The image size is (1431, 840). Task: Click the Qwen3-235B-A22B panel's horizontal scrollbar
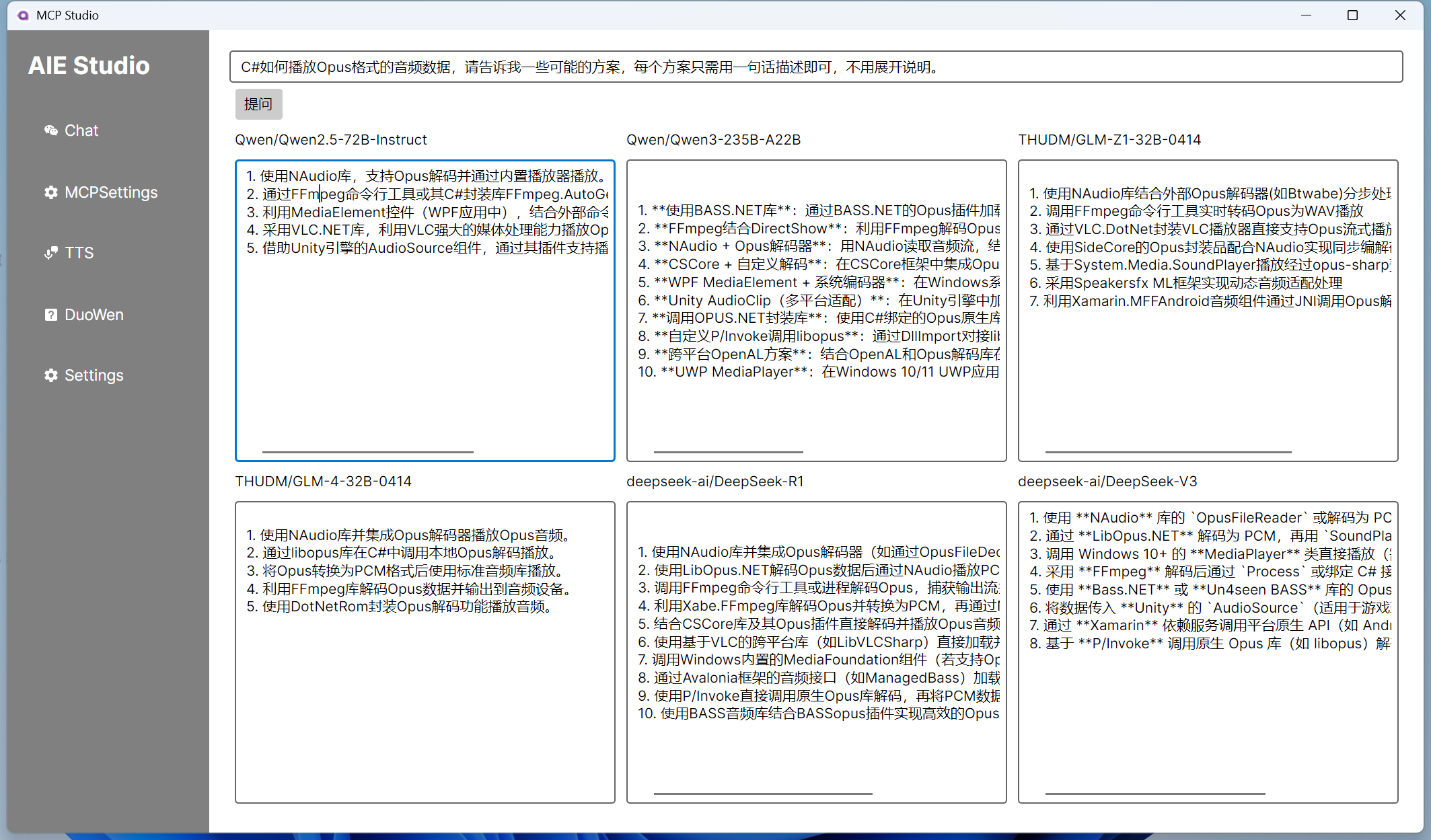pos(728,452)
